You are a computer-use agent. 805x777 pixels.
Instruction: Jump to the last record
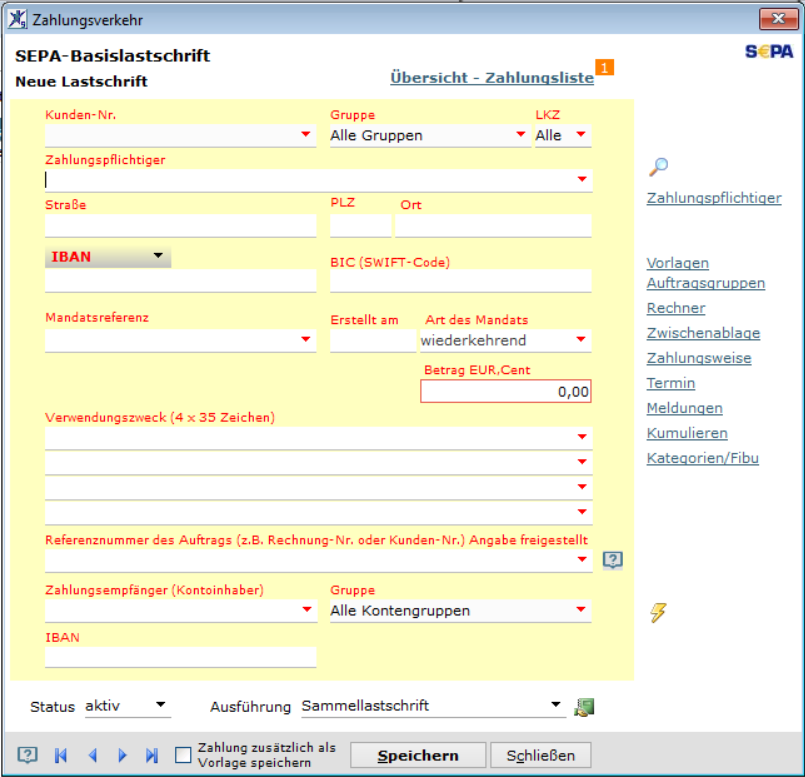point(152,755)
